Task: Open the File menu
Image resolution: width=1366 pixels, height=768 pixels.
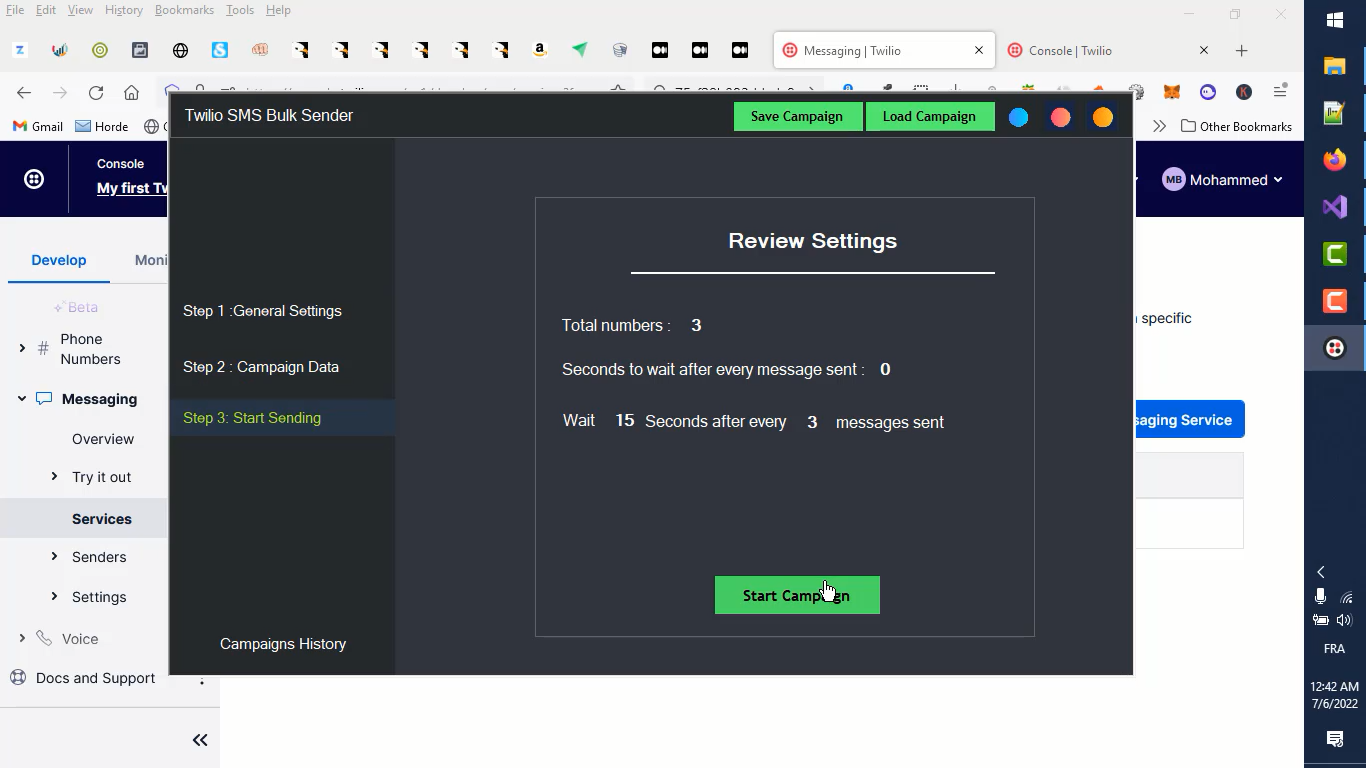Action: click(15, 10)
